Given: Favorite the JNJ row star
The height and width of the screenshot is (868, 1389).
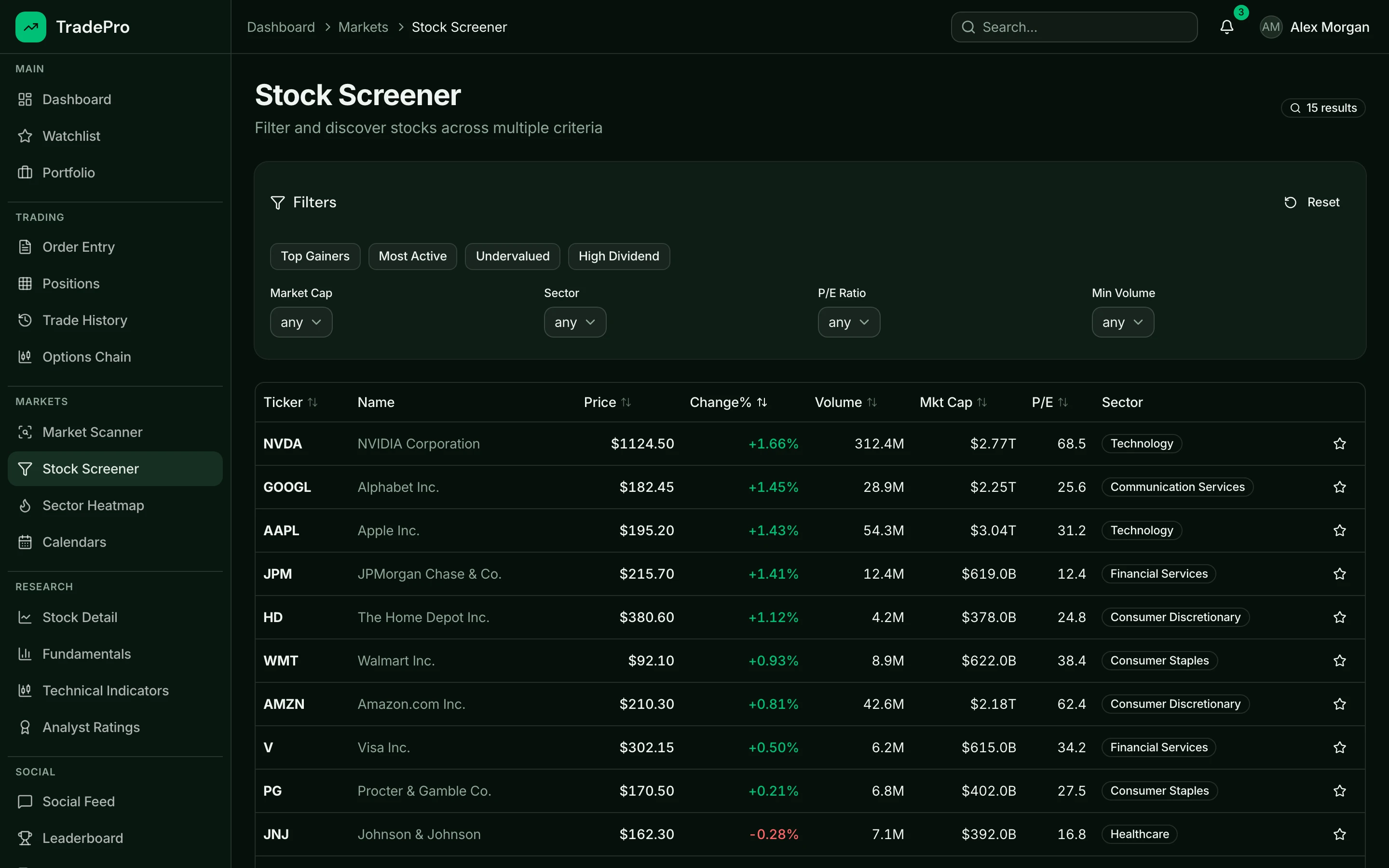Looking at the screenshot, I should (x=1340, y=834).
